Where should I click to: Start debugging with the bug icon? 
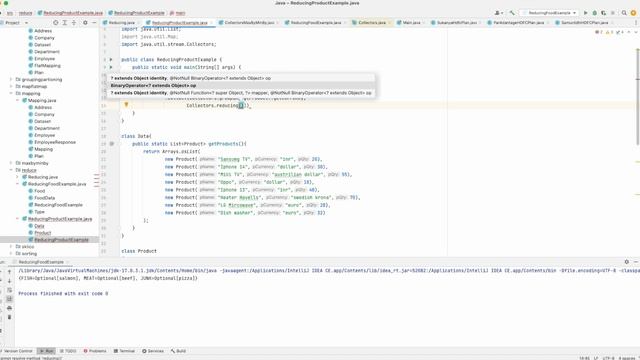pos(594,13)
